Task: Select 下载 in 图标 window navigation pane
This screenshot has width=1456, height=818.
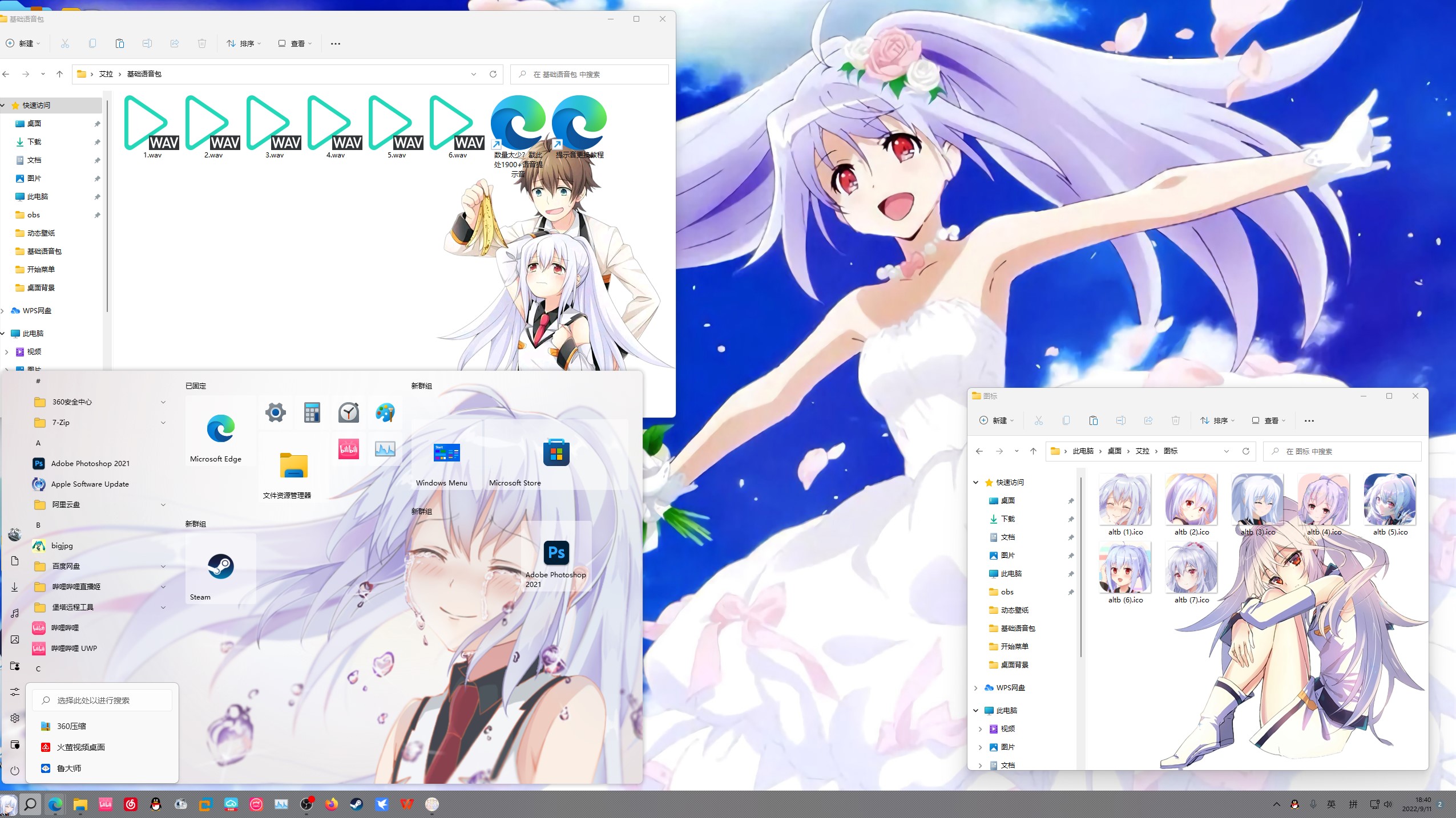Action: click(x=1007, y=519)
